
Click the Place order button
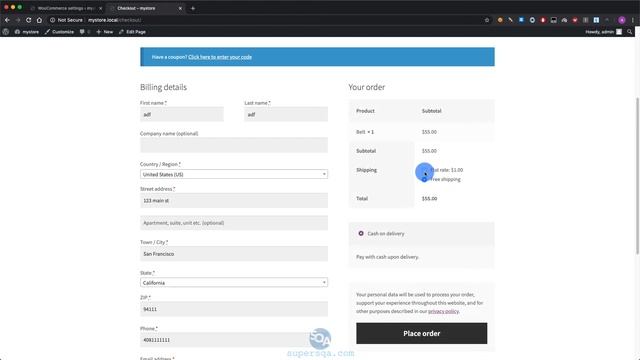[x=421, y=333]
